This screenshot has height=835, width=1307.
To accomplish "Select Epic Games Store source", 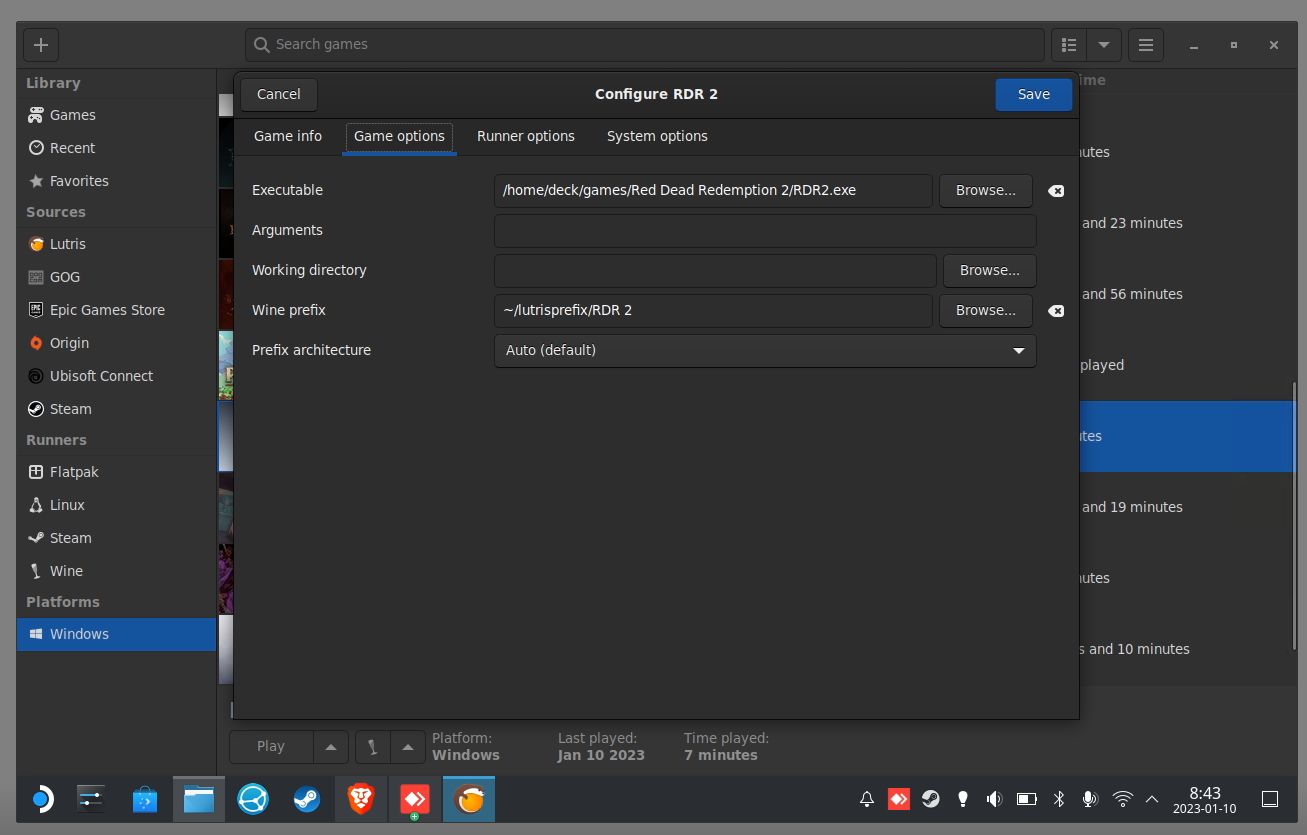I will [x=116, y=310].
